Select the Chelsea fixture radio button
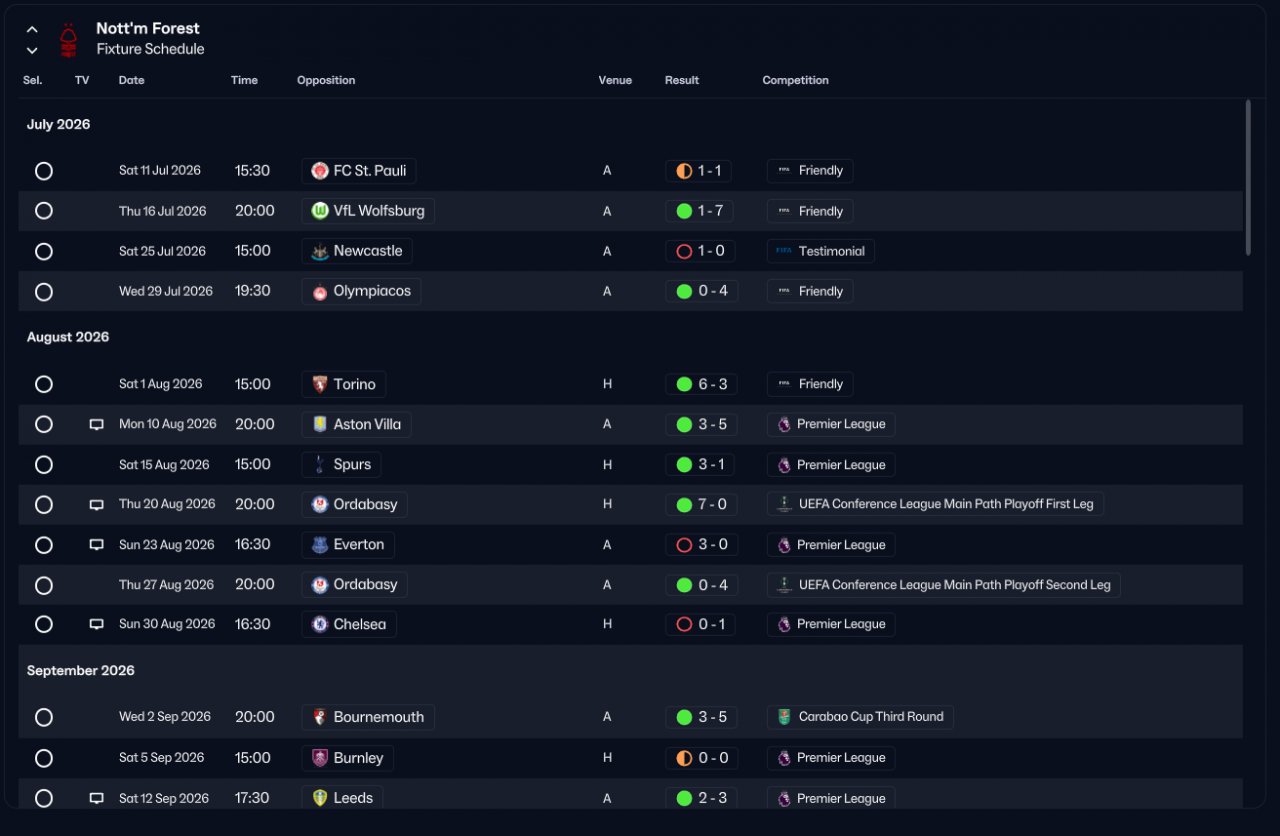The width and height of the screenshot is (1280, 836). click(44, 624)
